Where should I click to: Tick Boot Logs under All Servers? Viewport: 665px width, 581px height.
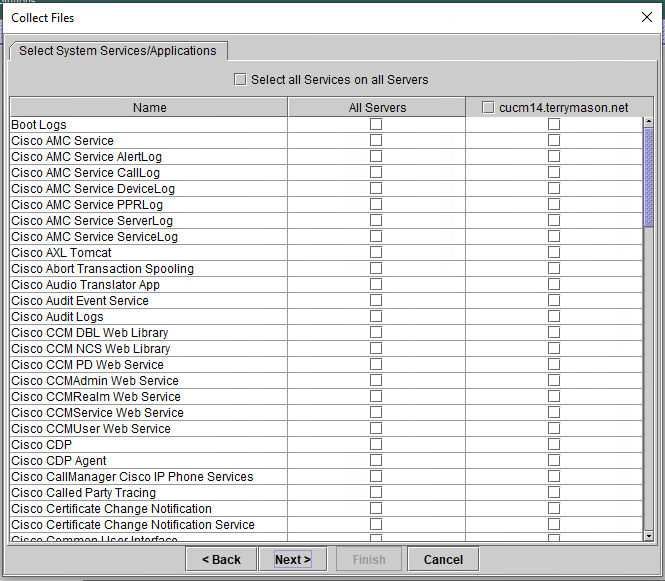coord(376,125)
